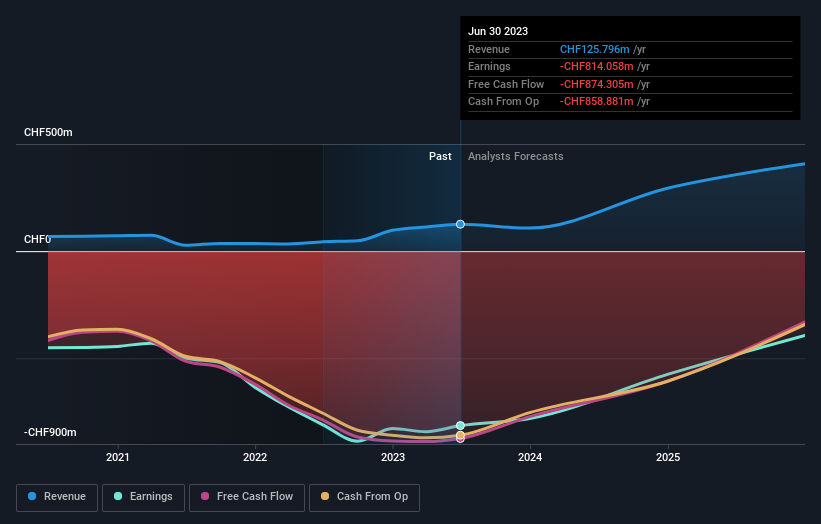821x524 pixels.
Task: Click the Revenue row label in tooltip
Action: (x=489, y=49)
